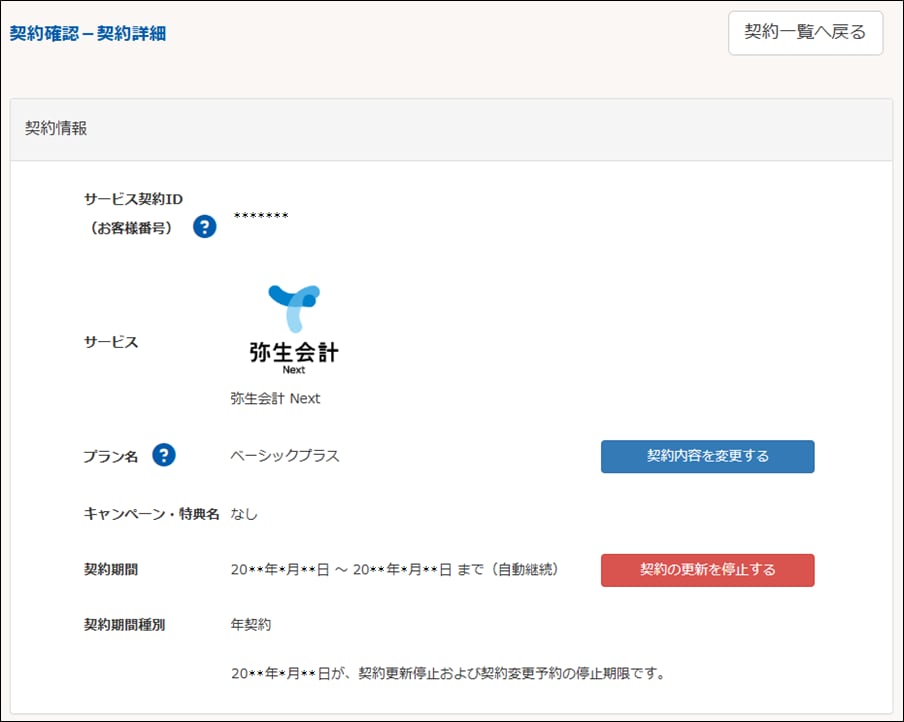Viewport: 904px width, 722px height.
Task: Select contract period text ending with （自動継続）
Action: pos(395,570)
